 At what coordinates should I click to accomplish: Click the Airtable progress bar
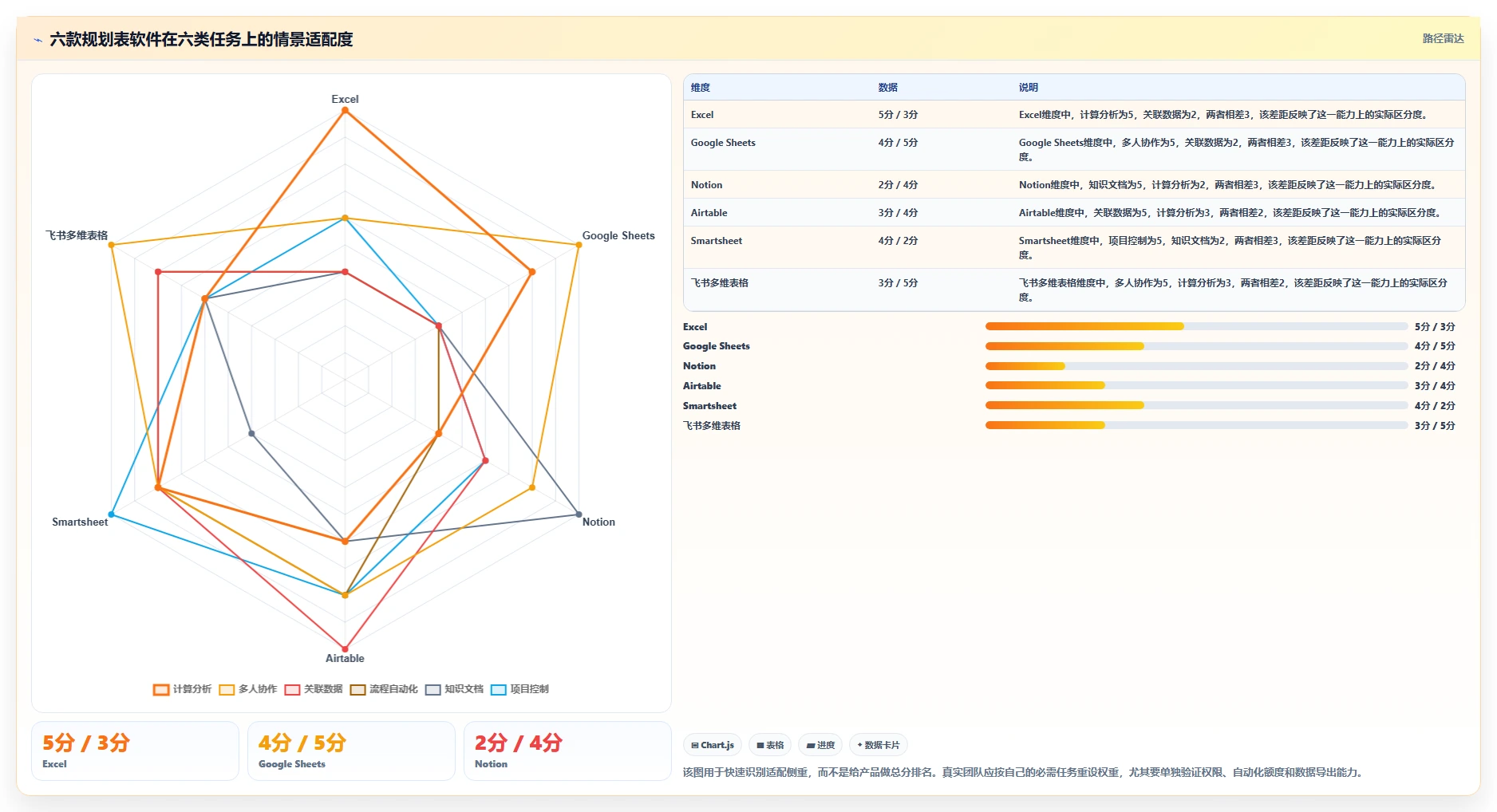1196,385
